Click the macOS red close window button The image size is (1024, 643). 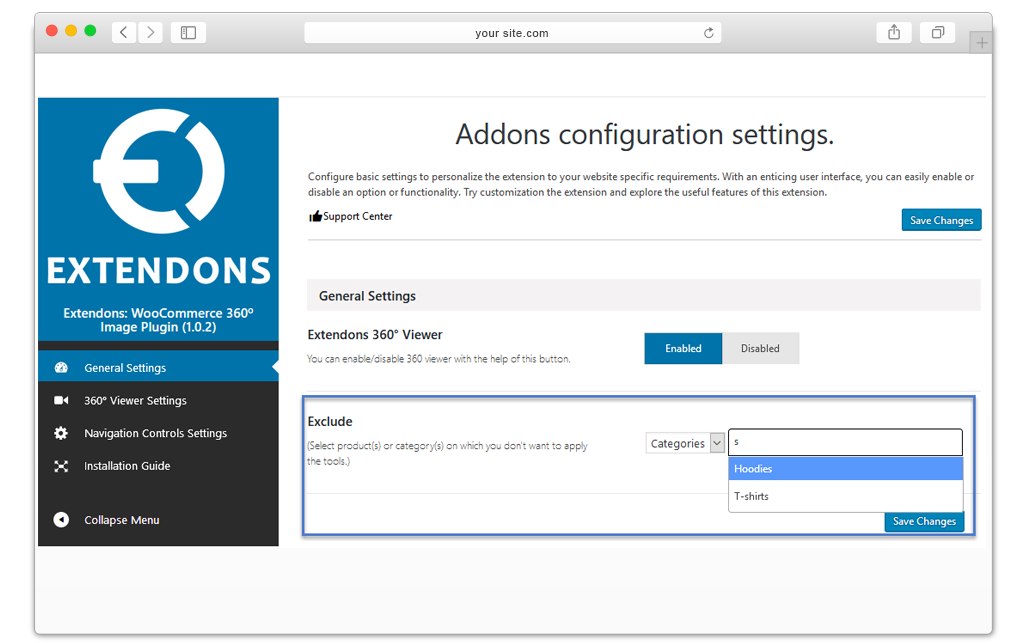[x=52, y=31]
